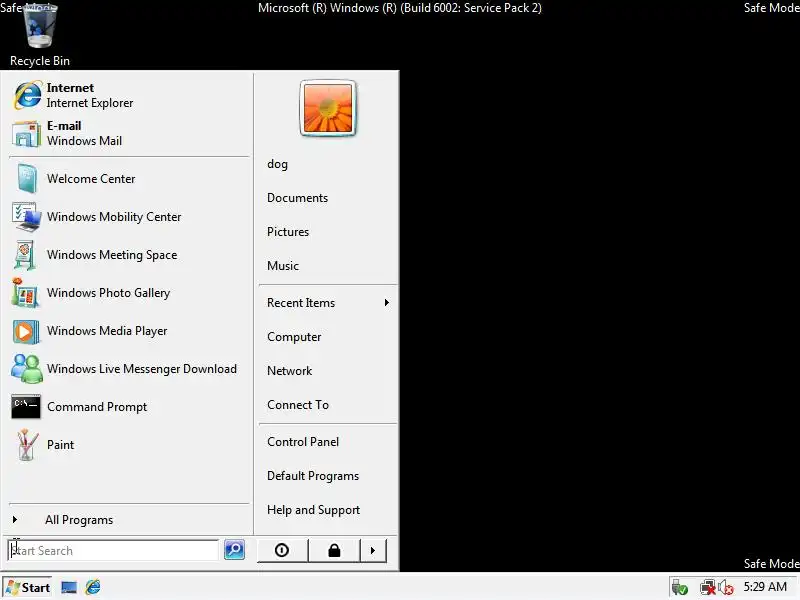
Task: Open Documents from Start menu
Action: pyautogui.click(x=297, y=198)
